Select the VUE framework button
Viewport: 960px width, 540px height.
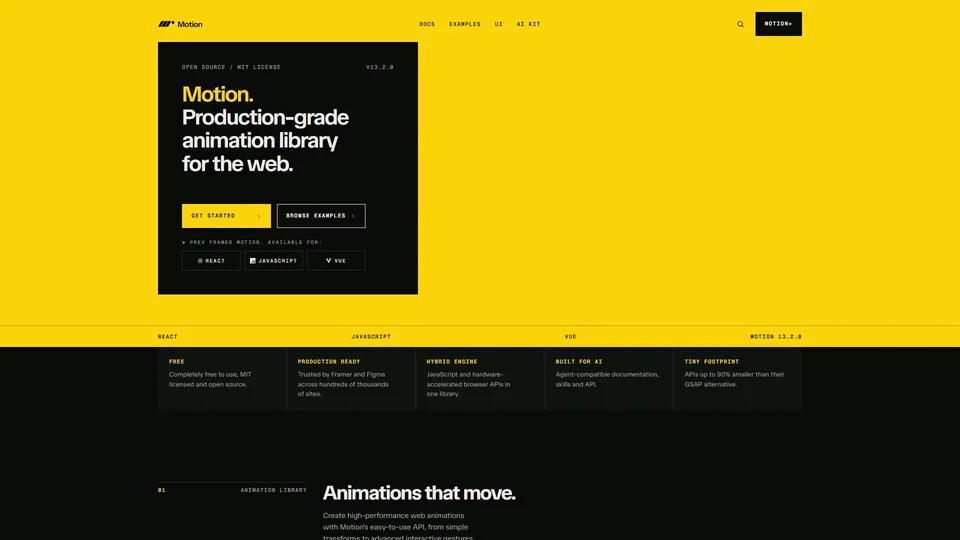(x=336, y=261)
